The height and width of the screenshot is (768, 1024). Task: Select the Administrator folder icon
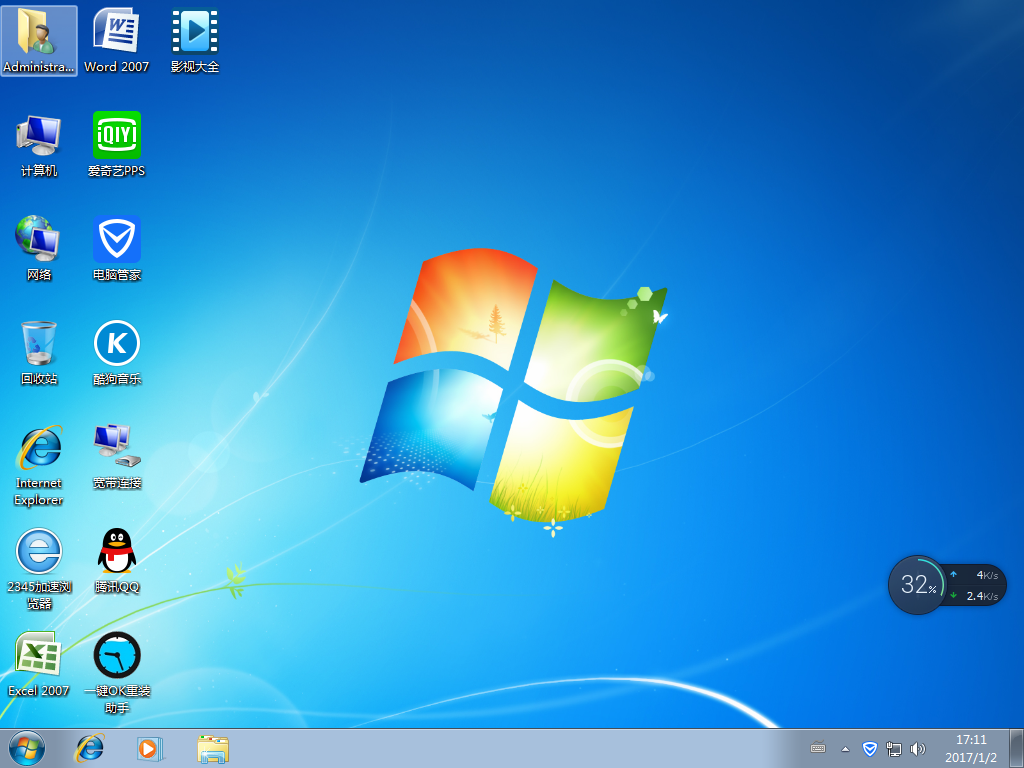(39, 31)
